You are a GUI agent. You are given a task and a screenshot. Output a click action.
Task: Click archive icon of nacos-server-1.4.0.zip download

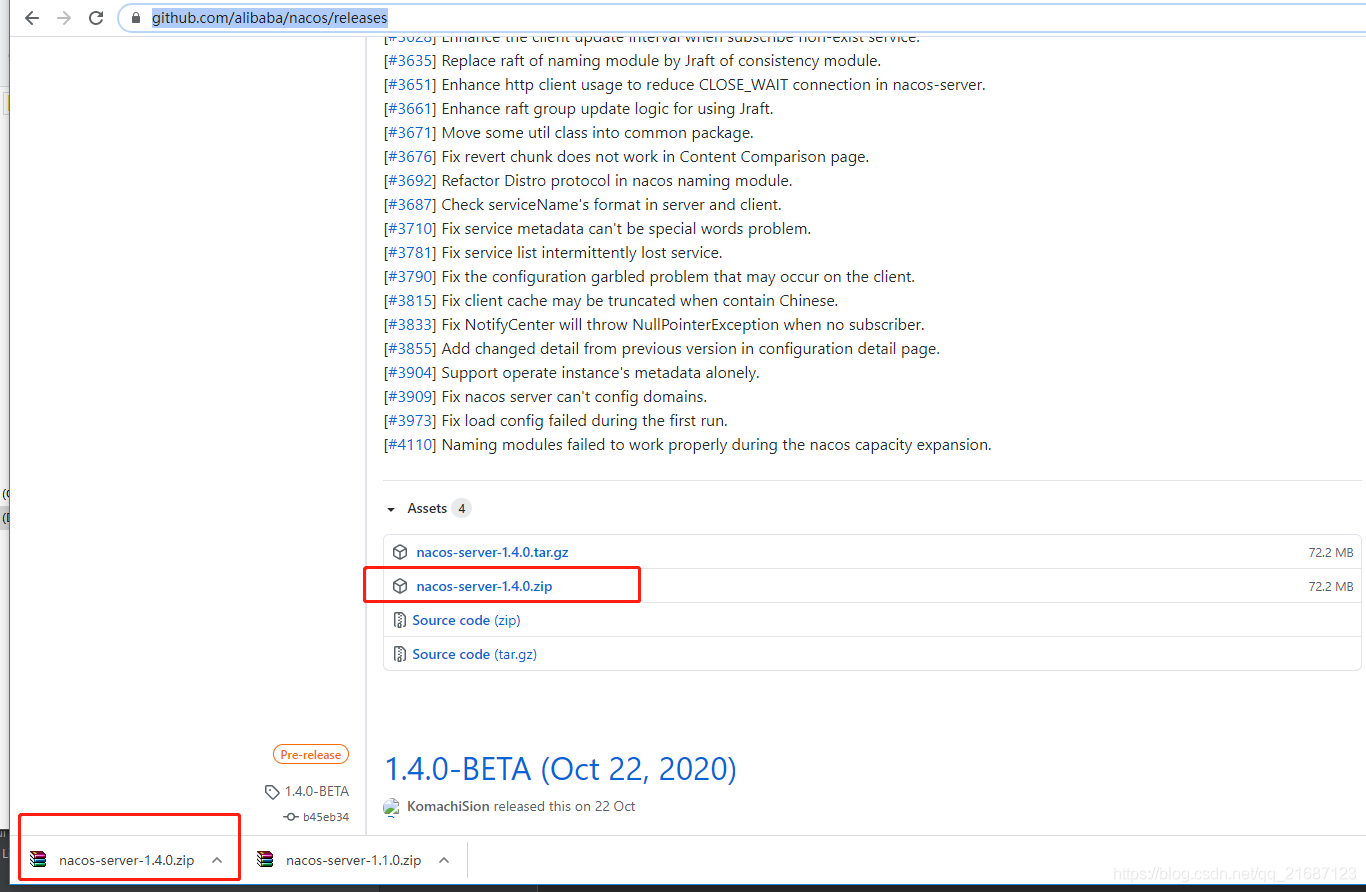point(38,860)
